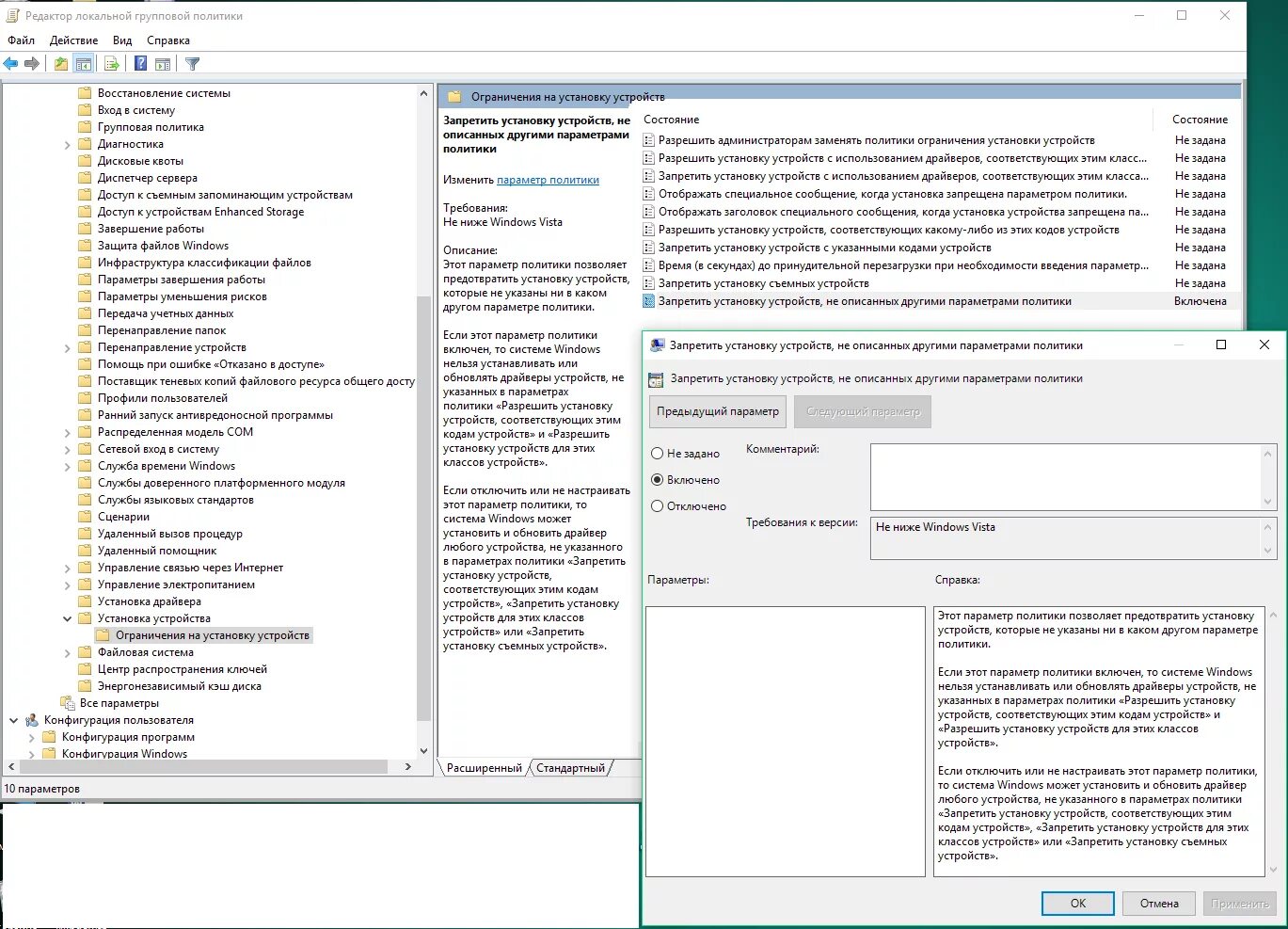Viewport: 1288px width, 929px height.
Task: Click the folder icon in Ограничения на установку устройств header
Action: (454, 97)
